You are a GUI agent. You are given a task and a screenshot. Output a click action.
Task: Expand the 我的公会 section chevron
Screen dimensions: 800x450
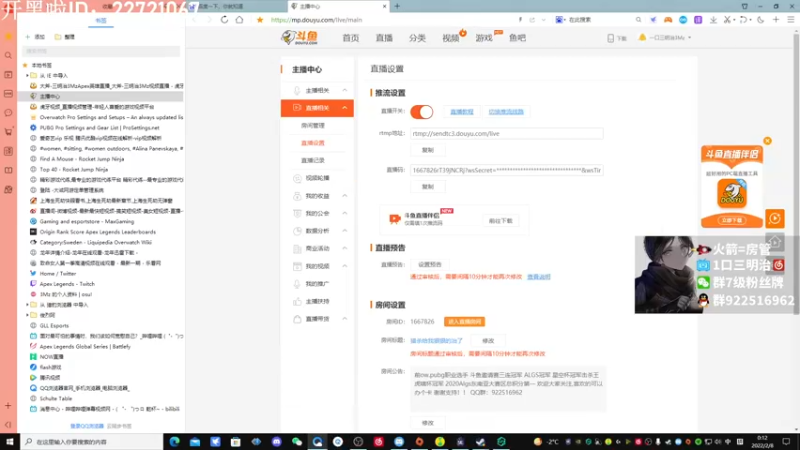point(345,213)
